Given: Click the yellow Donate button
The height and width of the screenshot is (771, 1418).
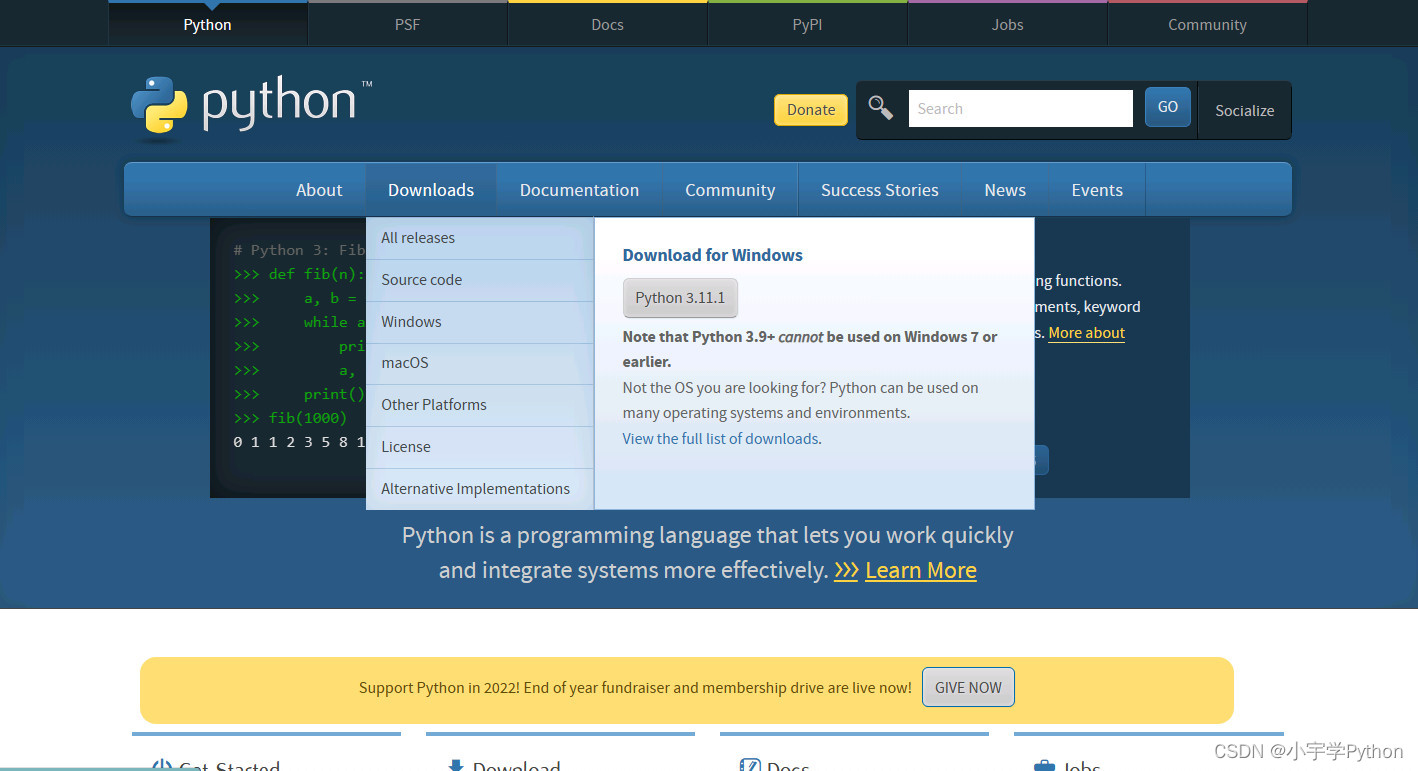Looking at the screenshot, I should 811,110.
